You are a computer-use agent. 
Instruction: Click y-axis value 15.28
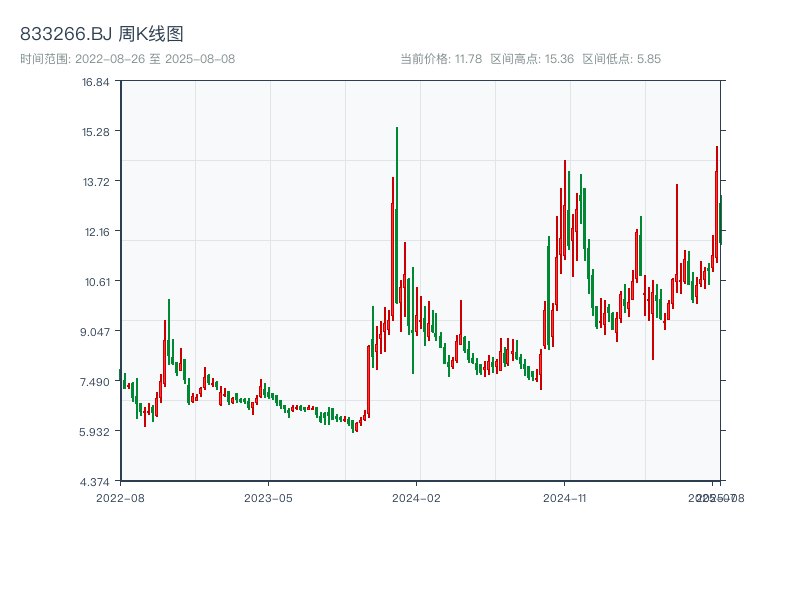(95, 132)
